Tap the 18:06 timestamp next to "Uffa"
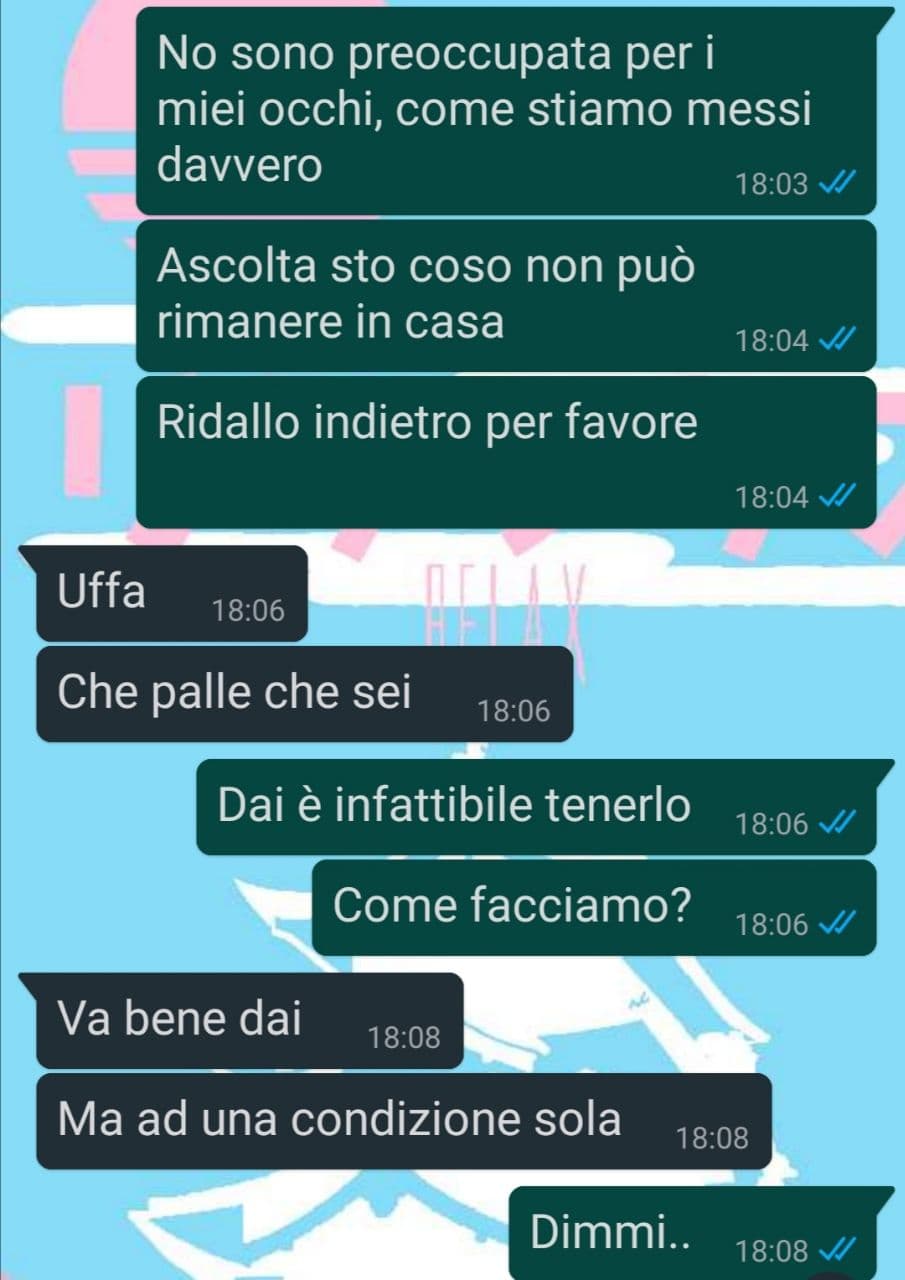This screenshot has height=1280, width=905. [x=248, y=611]
